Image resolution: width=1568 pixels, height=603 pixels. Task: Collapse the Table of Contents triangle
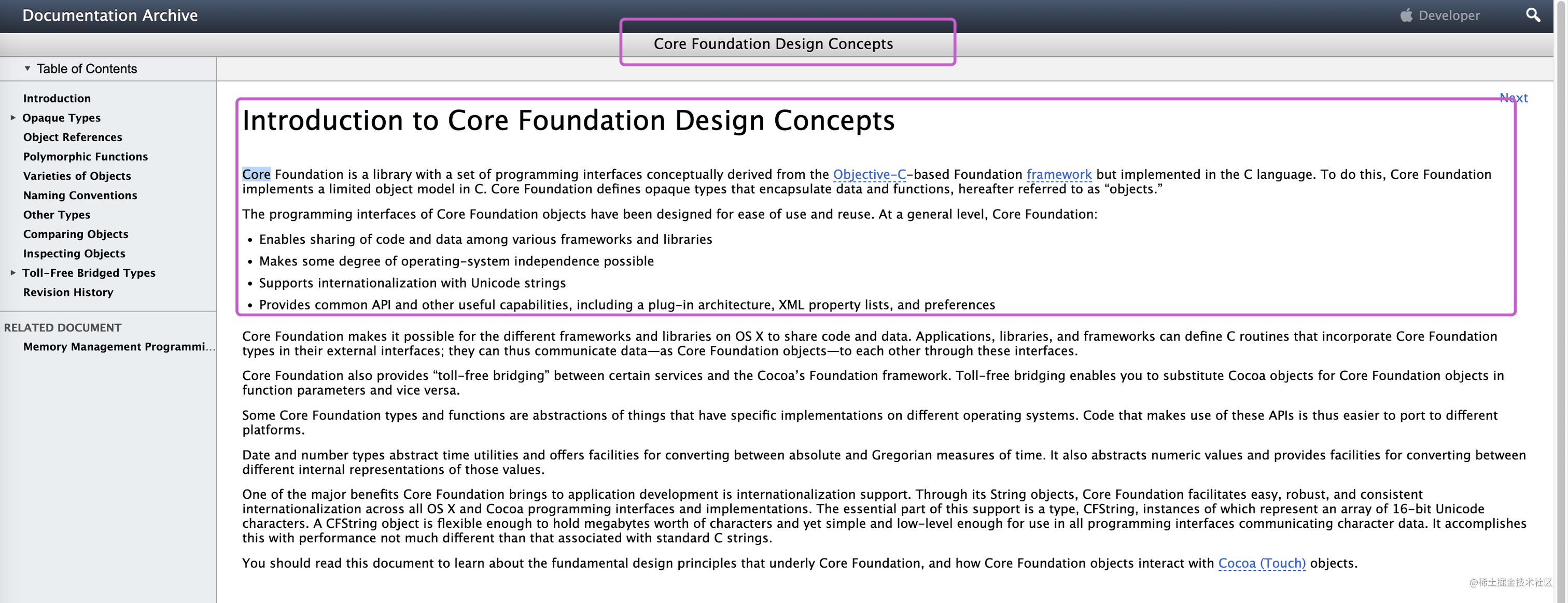point(27,68)
